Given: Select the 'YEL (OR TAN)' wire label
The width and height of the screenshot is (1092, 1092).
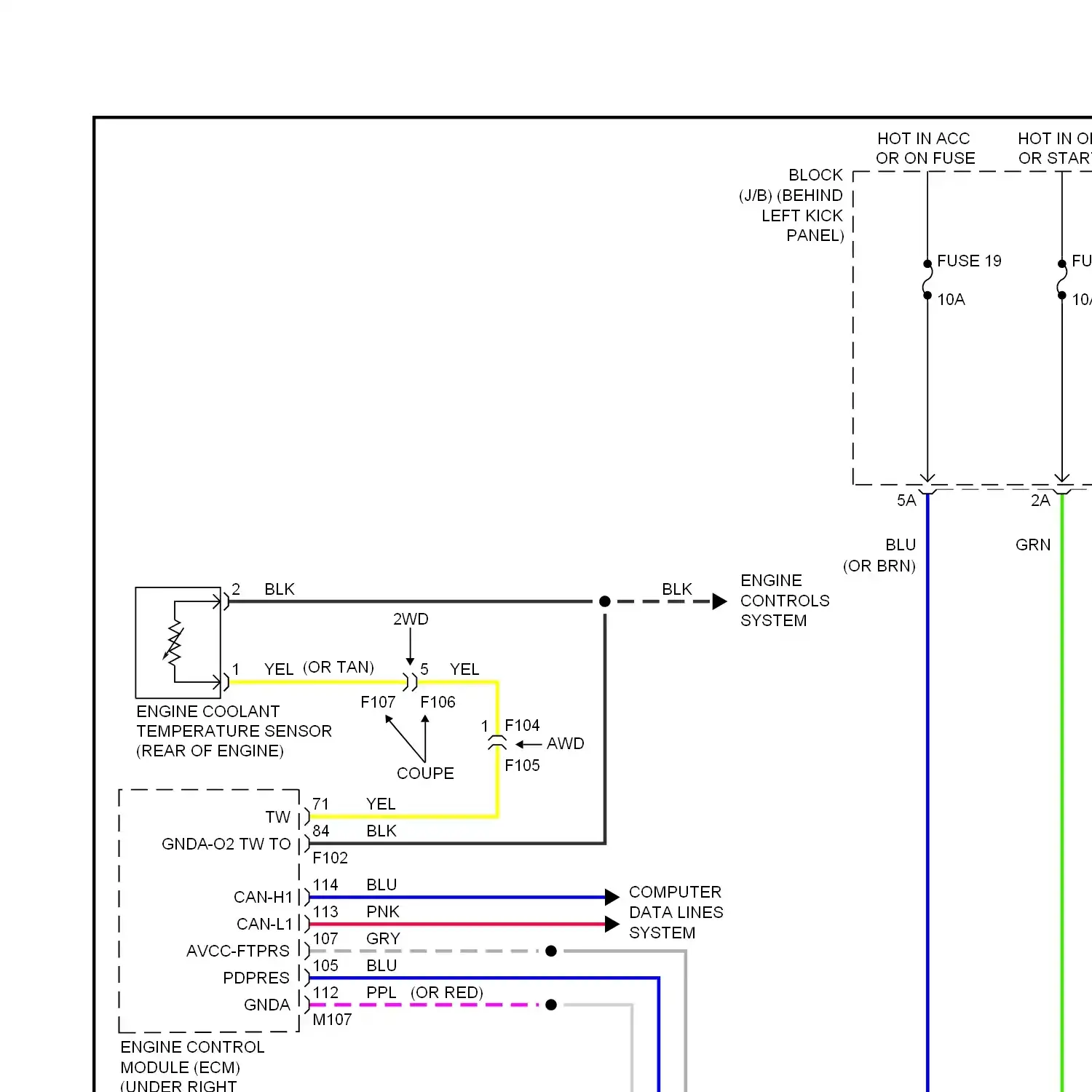Looking at the screenshot, I should 319,668.
